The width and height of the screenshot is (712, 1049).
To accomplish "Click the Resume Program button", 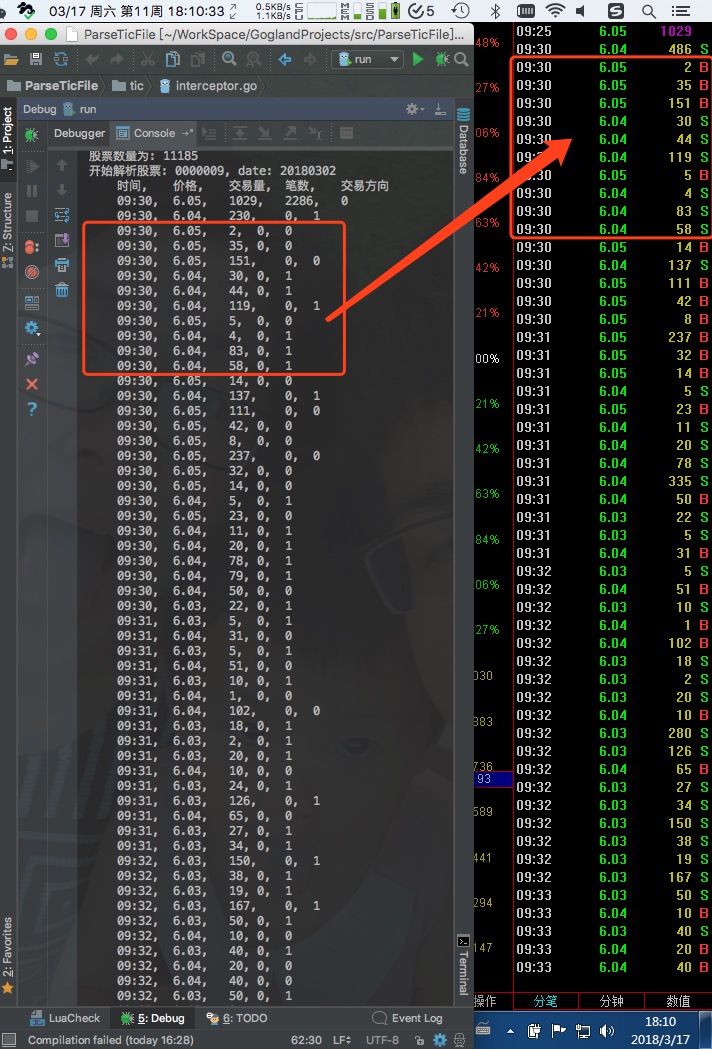I will (x=31, y=165).
